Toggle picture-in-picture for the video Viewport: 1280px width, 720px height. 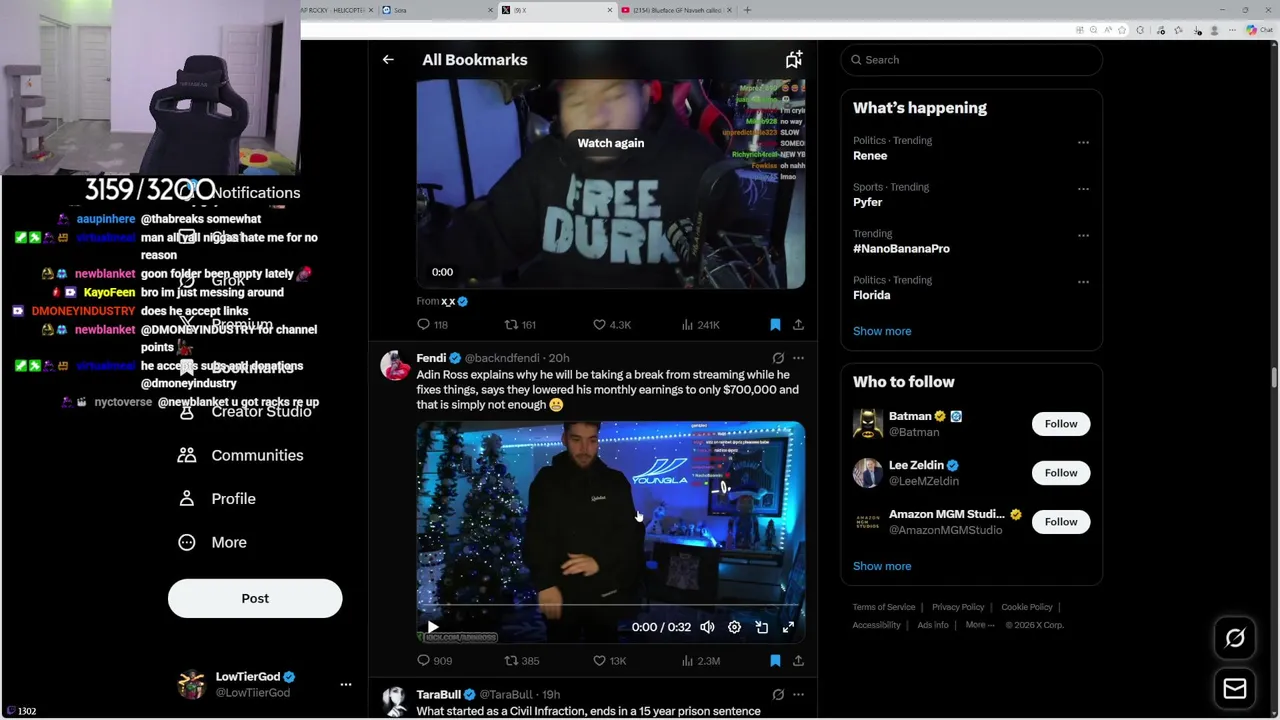[761, 627]
